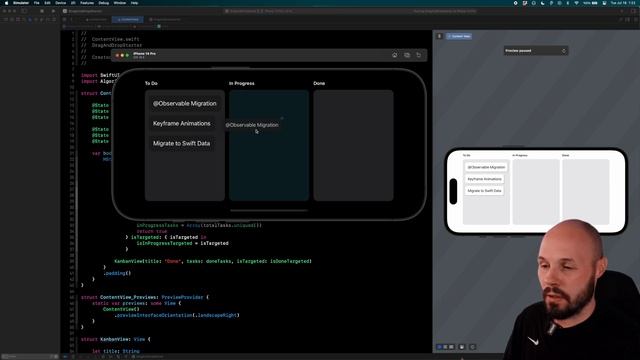
Task: Click the "struct KanbanView: View {" line
Action: click(116, 339)
